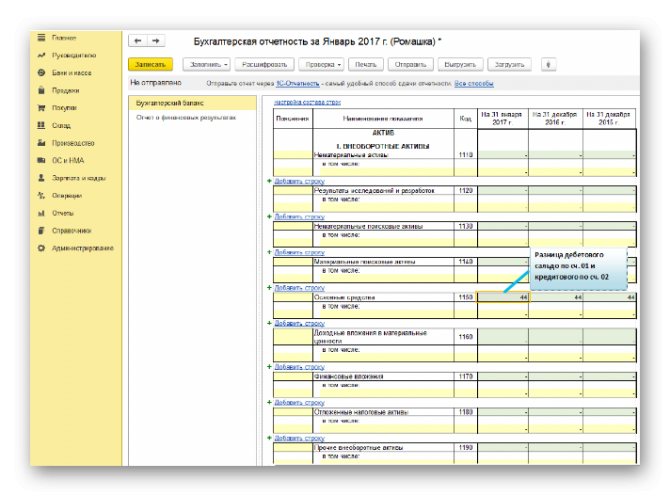Open the Все способы link

[474, 84]
